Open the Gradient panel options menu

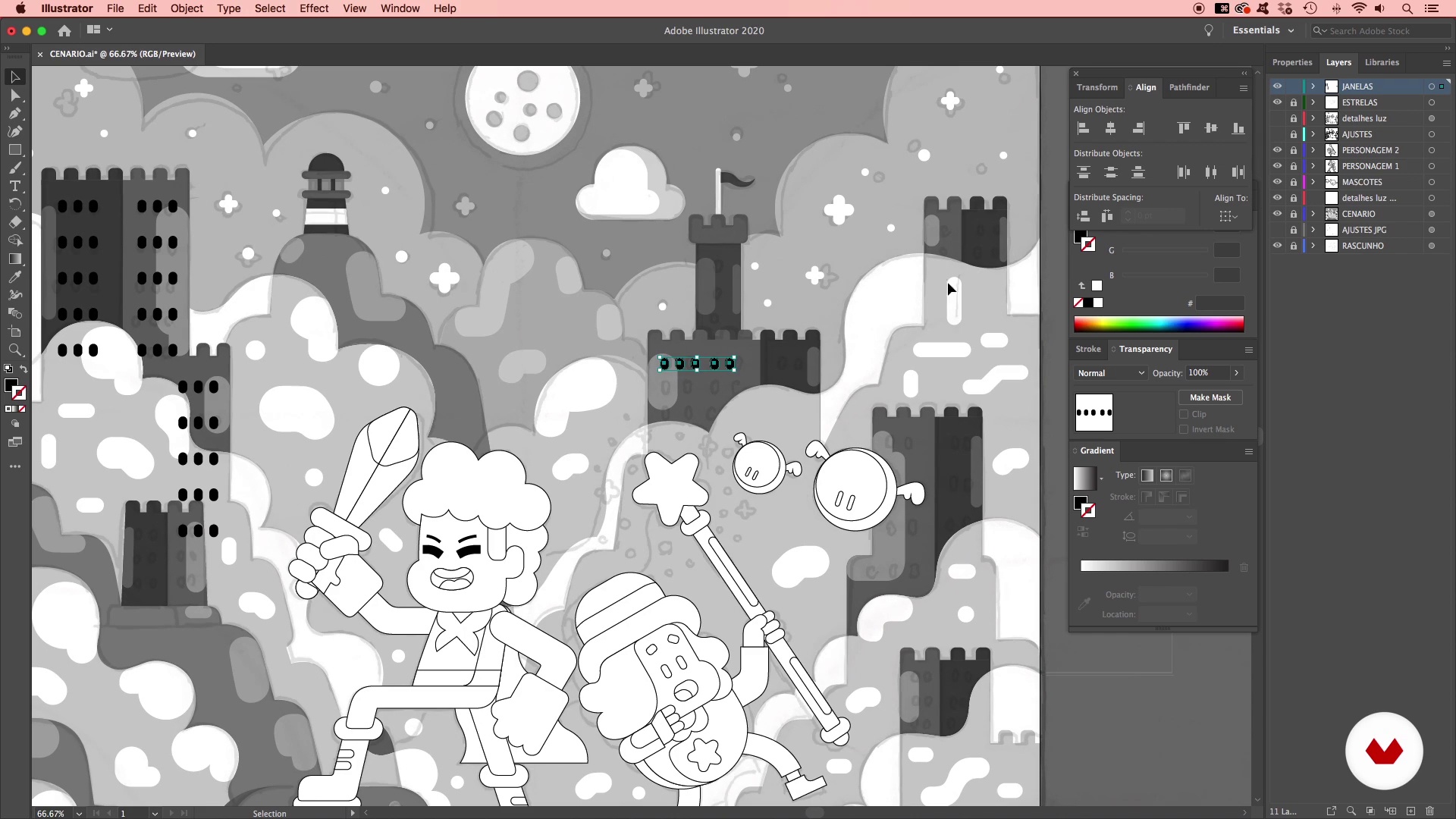point(1248,451)
